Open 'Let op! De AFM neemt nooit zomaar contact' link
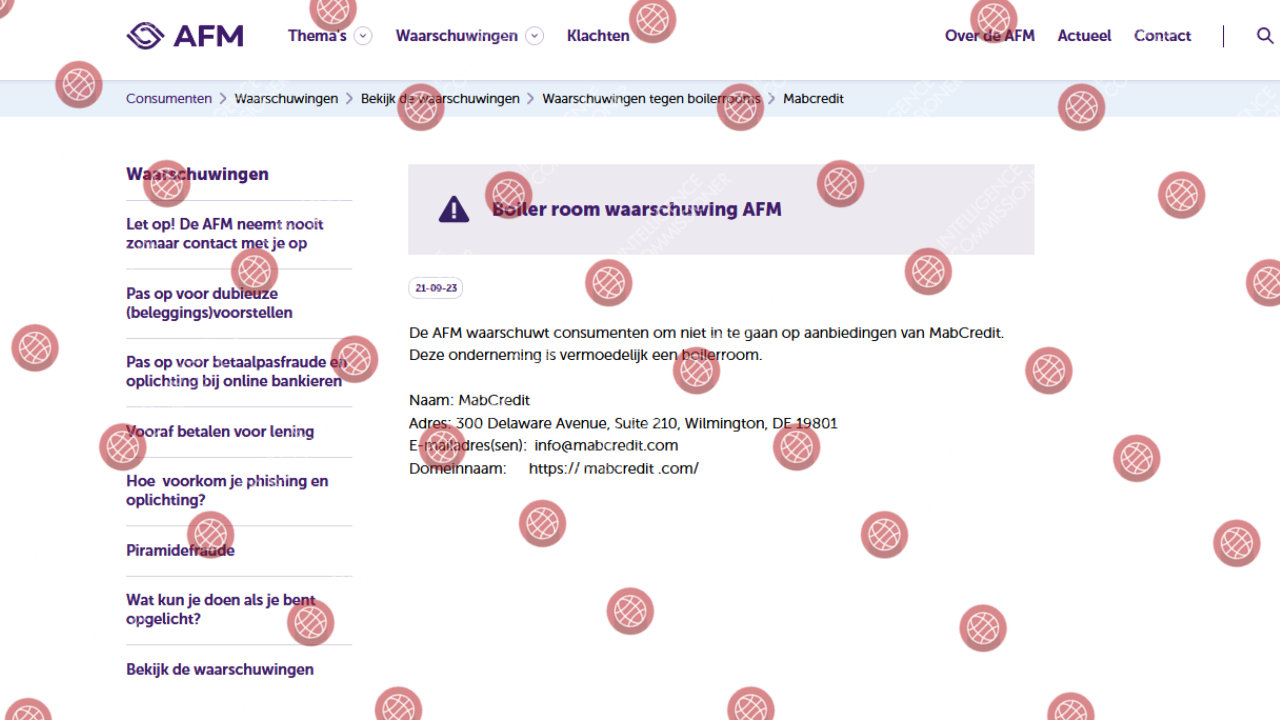1280x720 pixels. pyautogui.click(x=225, y=234)
